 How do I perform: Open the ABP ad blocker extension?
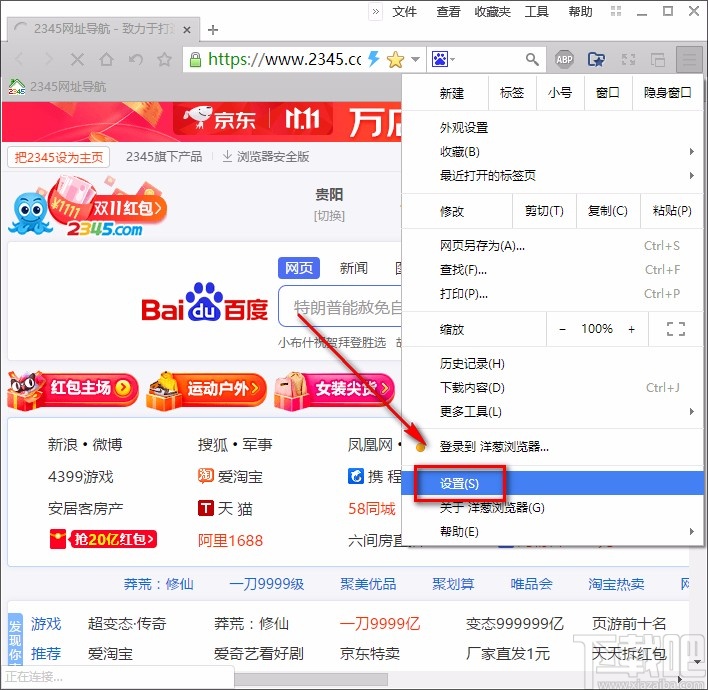564,59
